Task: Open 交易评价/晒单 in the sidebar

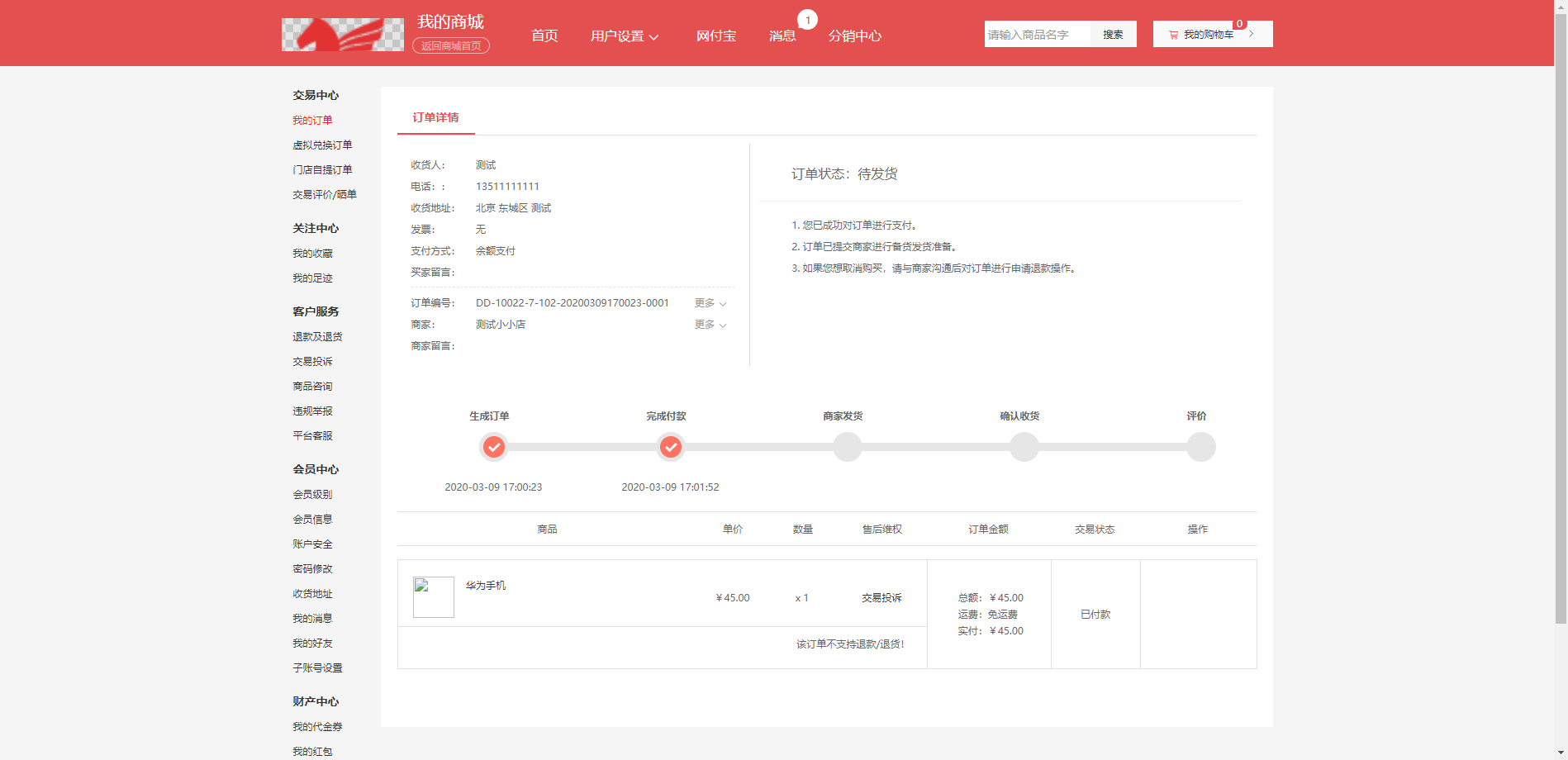Action: tap(325, 195)
